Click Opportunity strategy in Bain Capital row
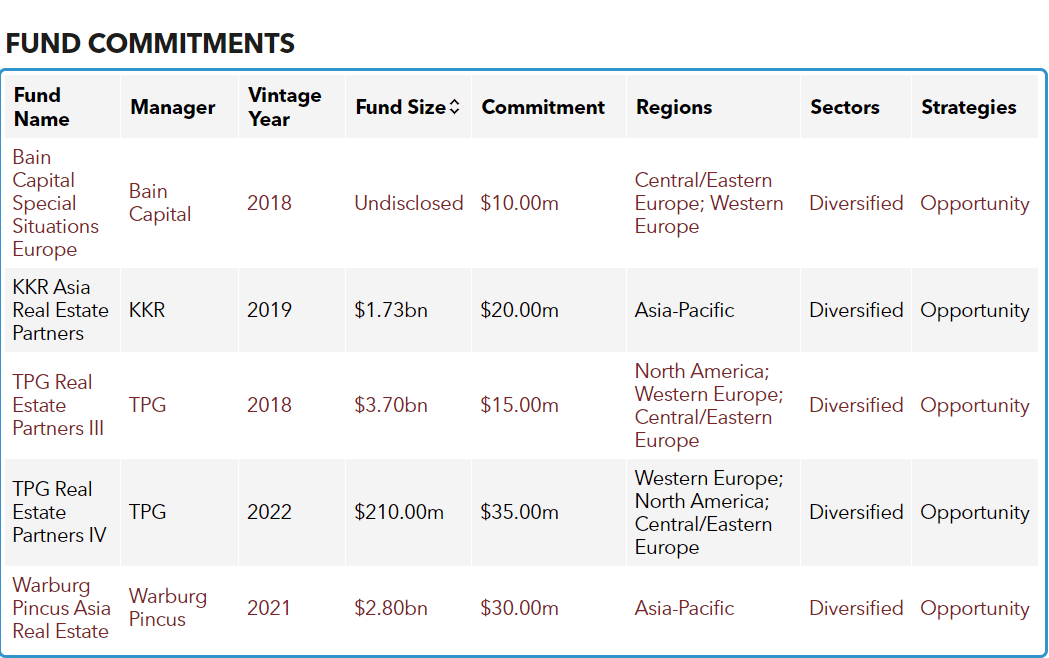1049x658 pixels. tap(975, 204)
